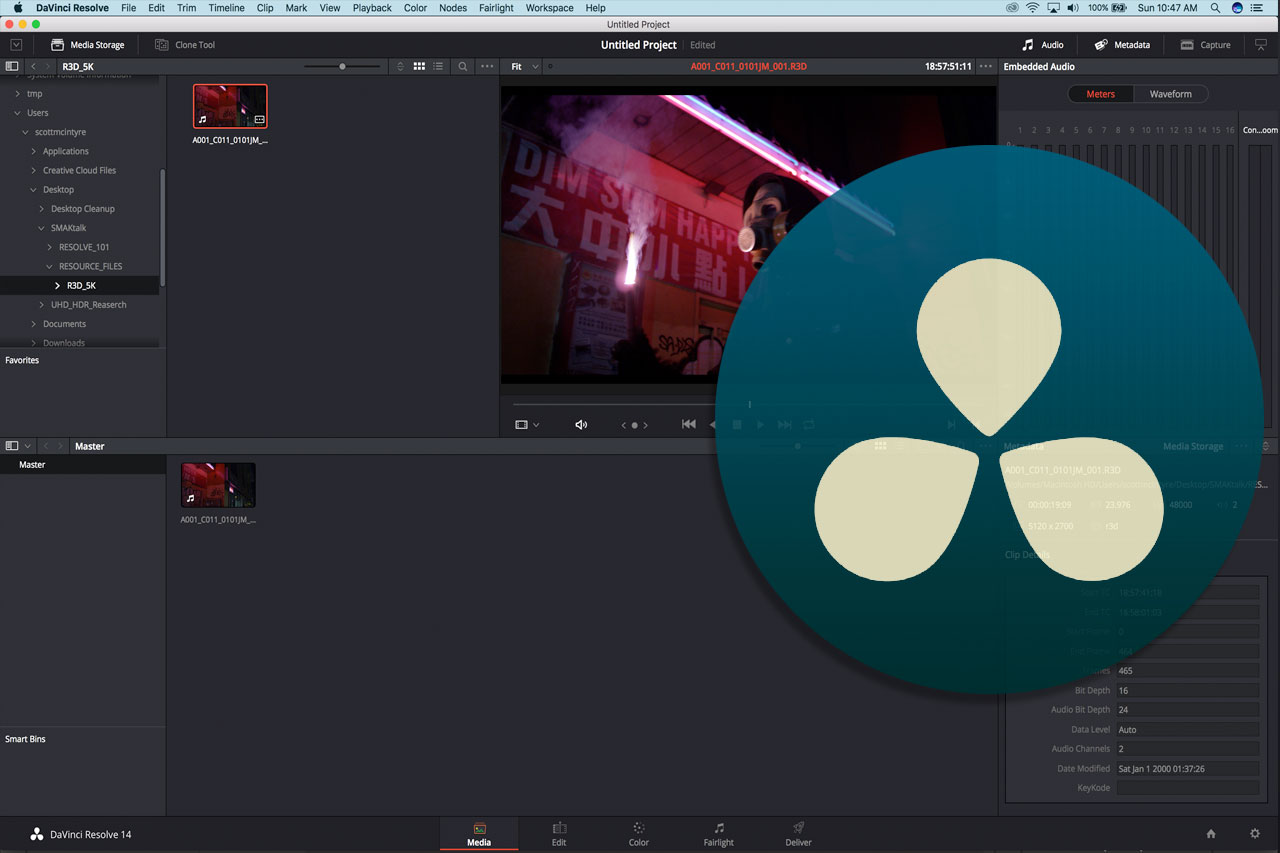
Task: Open Project Manager home icon
Action: 1211,834
